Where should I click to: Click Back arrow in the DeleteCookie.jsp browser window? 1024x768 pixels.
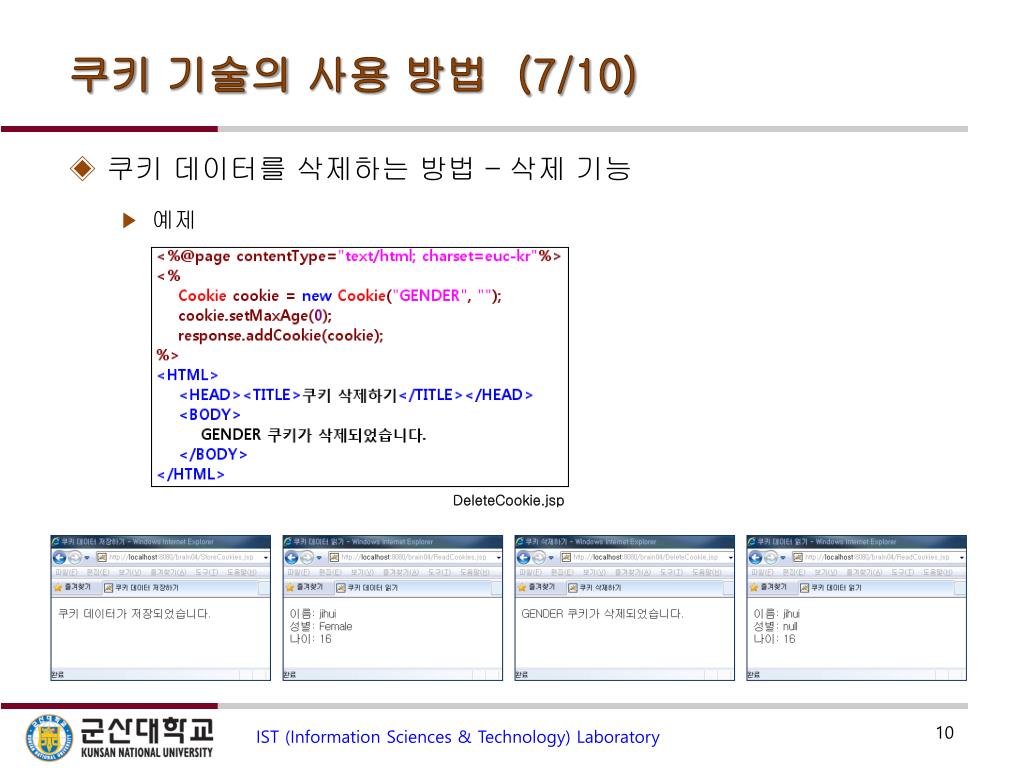coord(523,558)
